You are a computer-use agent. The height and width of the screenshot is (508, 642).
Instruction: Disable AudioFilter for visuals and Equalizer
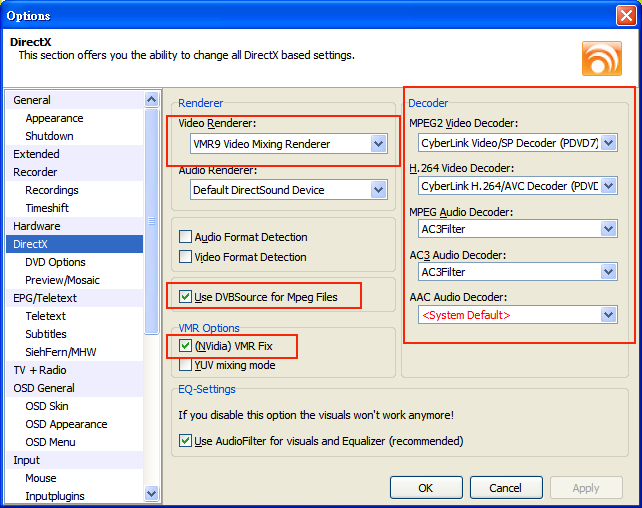click(x=185, y=441)
